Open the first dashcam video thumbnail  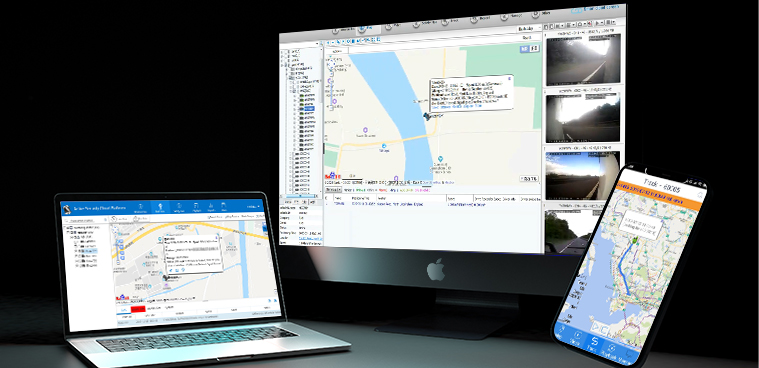[583, 59]
